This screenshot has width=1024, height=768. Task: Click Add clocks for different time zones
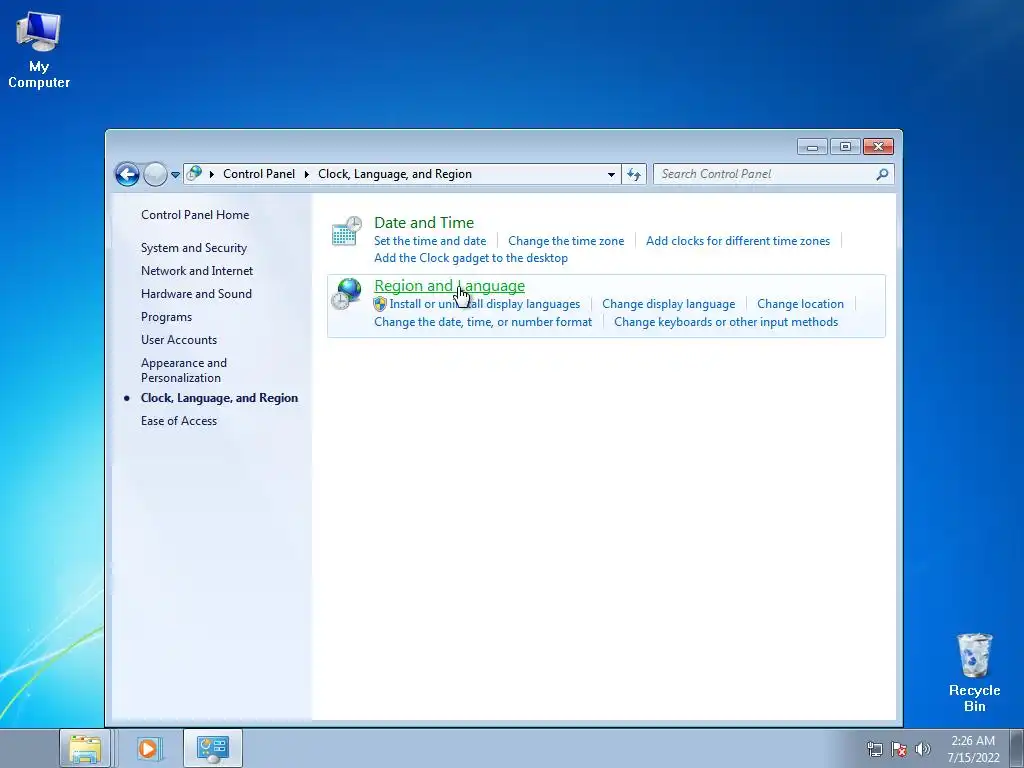pos(737,241)
